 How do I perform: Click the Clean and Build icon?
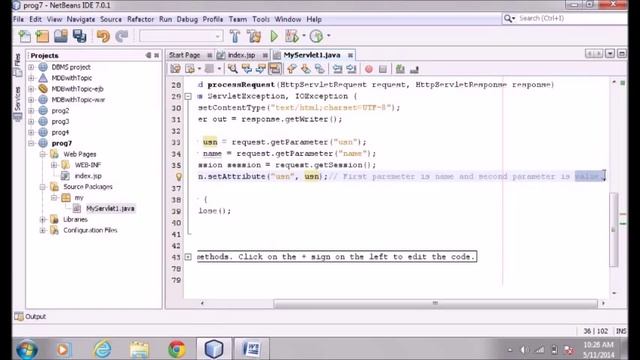tap(254, 36)
